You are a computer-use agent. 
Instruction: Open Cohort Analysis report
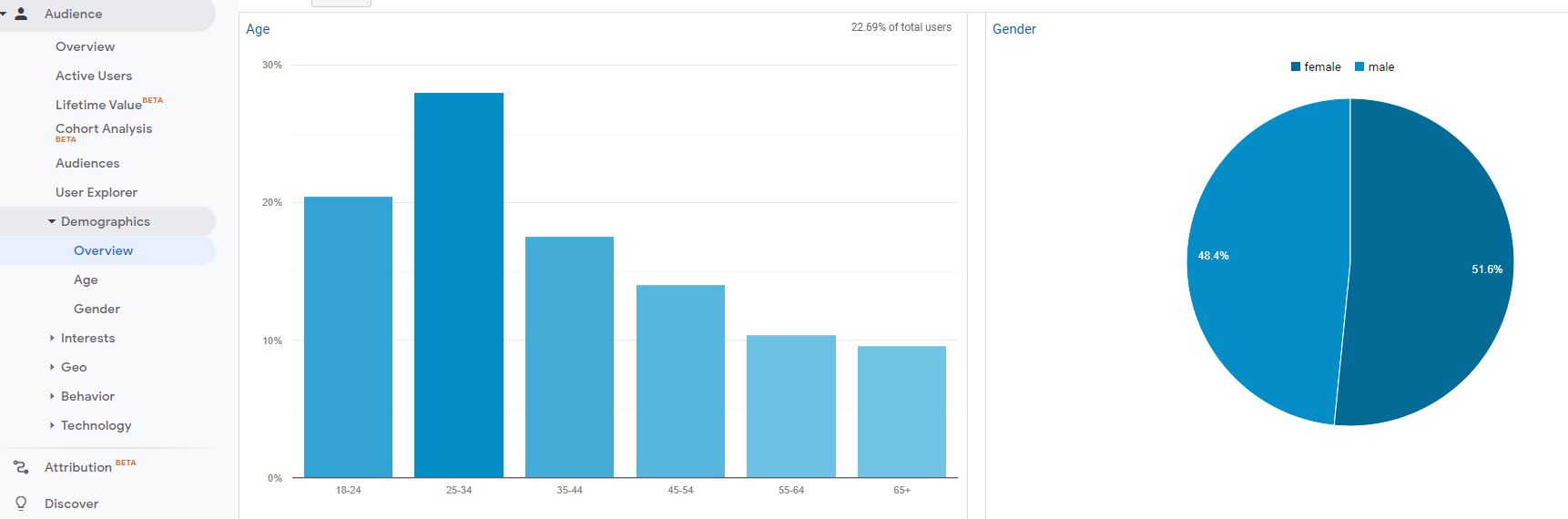click(x=104, y=128)
